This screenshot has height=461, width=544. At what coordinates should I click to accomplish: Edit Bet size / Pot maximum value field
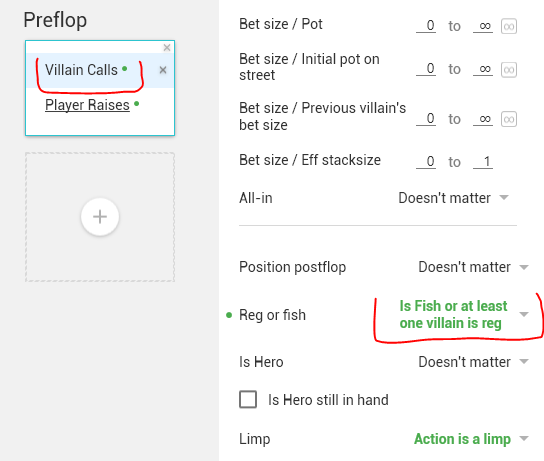[483, 26]
